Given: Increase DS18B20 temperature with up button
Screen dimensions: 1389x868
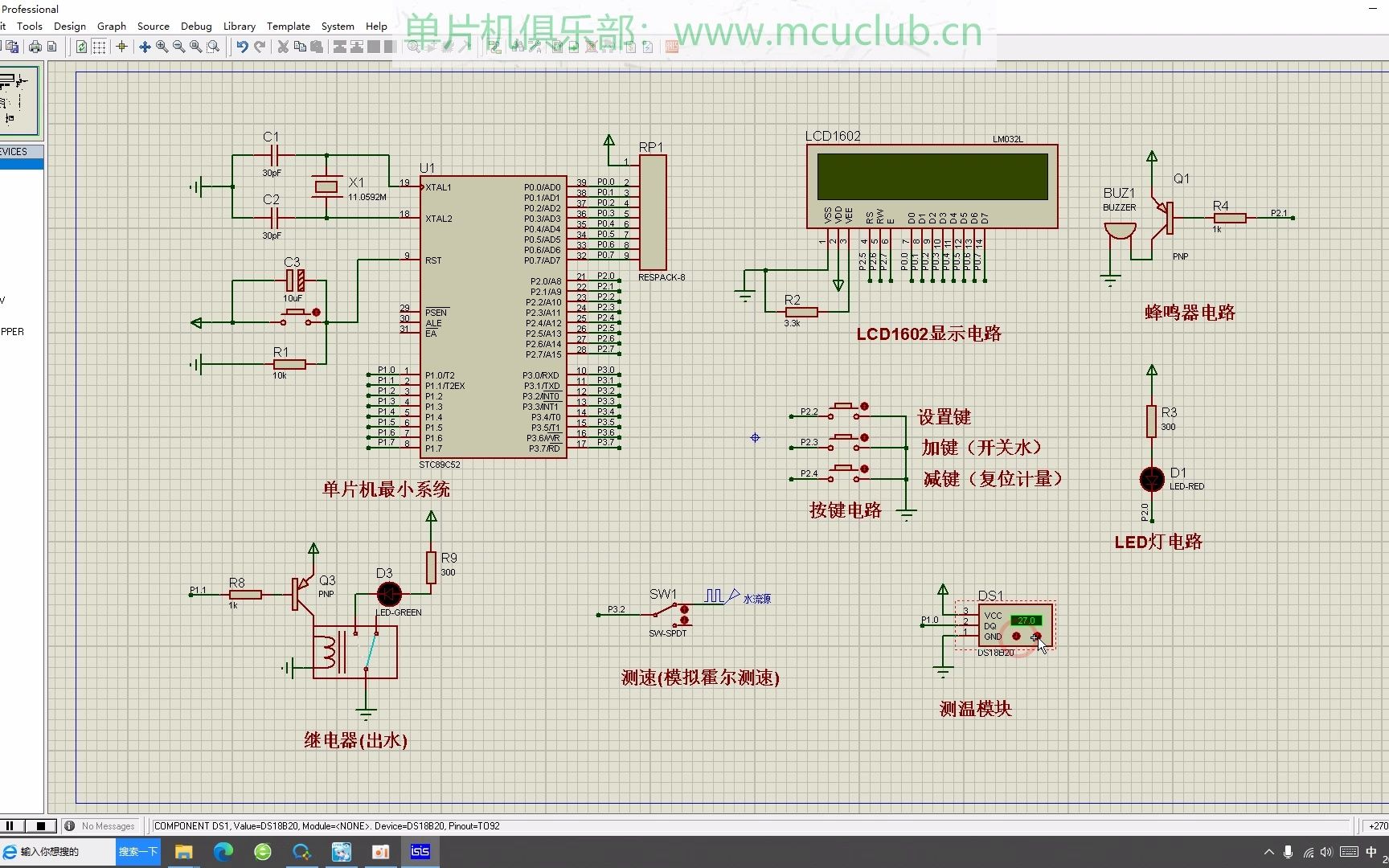Looking at the screenshot, I should (x=1036, y=636).
